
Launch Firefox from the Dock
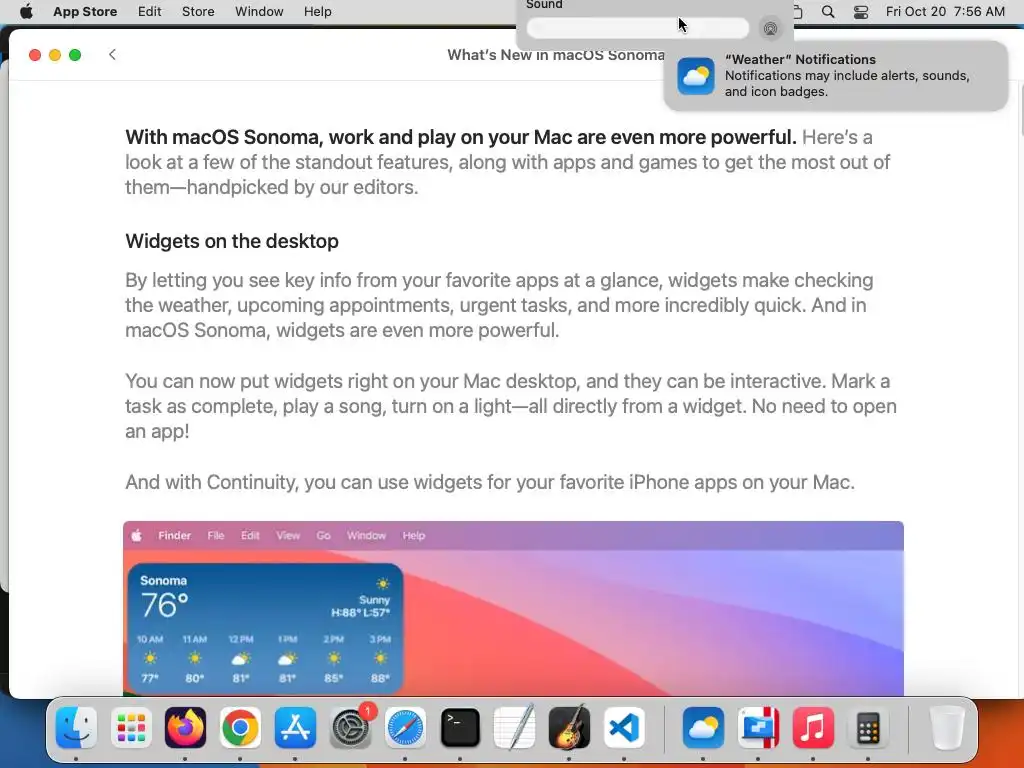pyautogui.click(x=185, y=728)
